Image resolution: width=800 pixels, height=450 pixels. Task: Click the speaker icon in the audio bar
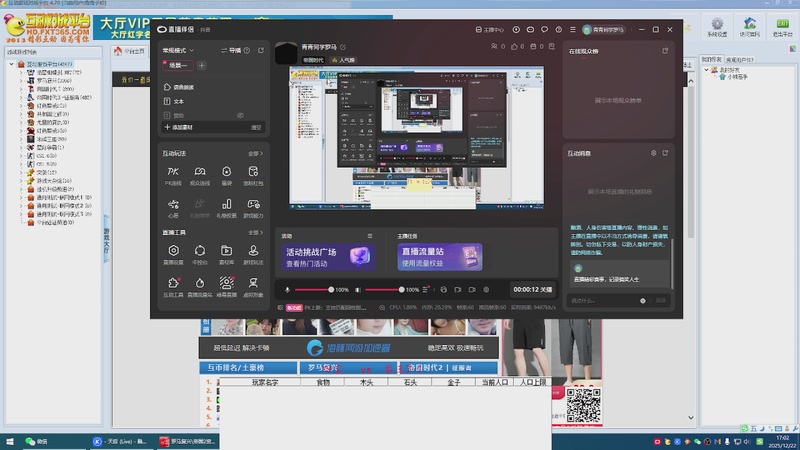[358, 290]
